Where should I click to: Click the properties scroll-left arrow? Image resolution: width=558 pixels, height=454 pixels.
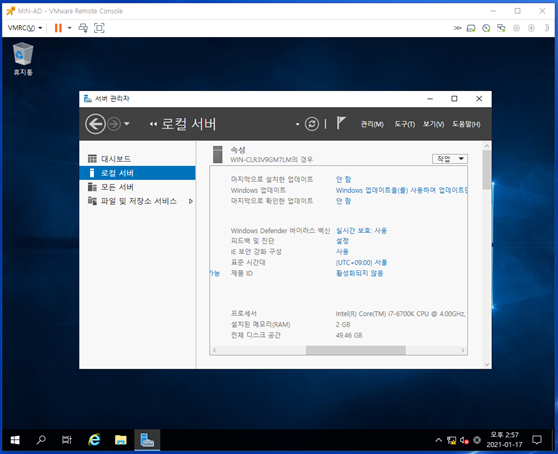(215, 350)
